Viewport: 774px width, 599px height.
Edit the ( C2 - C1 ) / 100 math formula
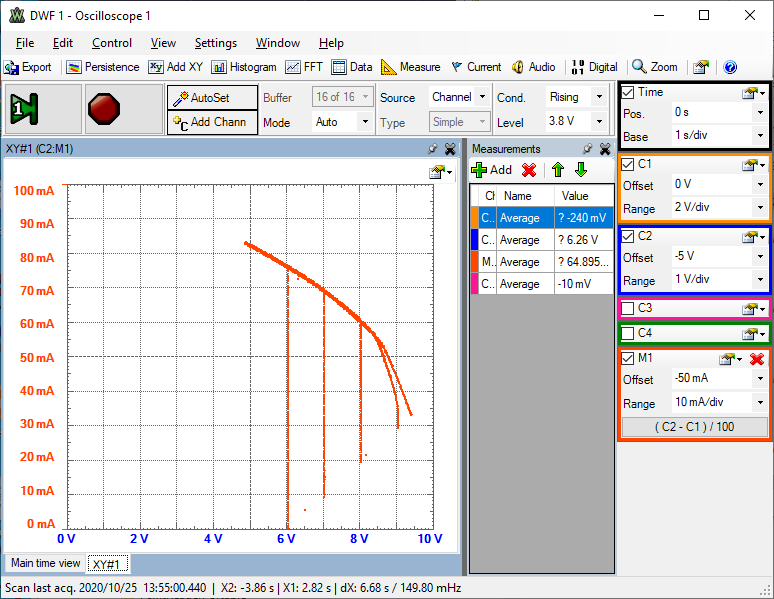click(x=695, y=427)
